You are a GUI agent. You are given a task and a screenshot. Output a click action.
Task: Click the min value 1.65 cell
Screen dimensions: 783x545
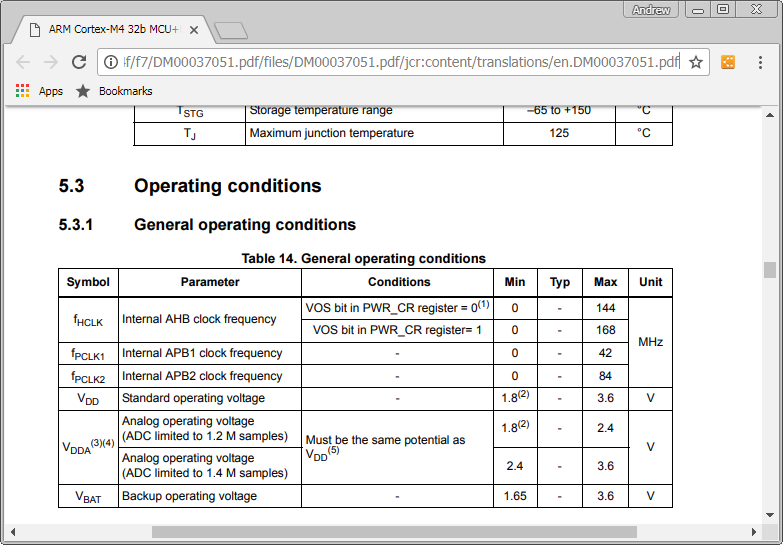tap(515, 496)
